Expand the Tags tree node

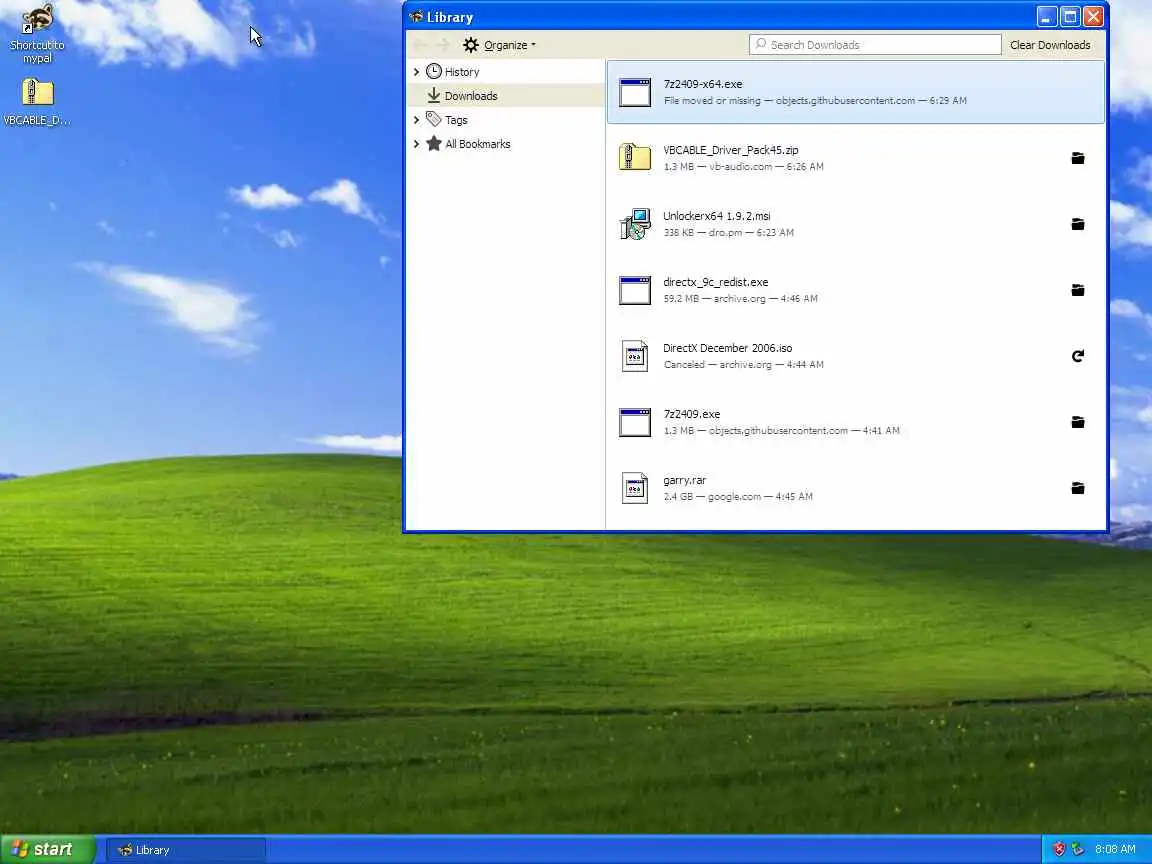coord(417,120)
